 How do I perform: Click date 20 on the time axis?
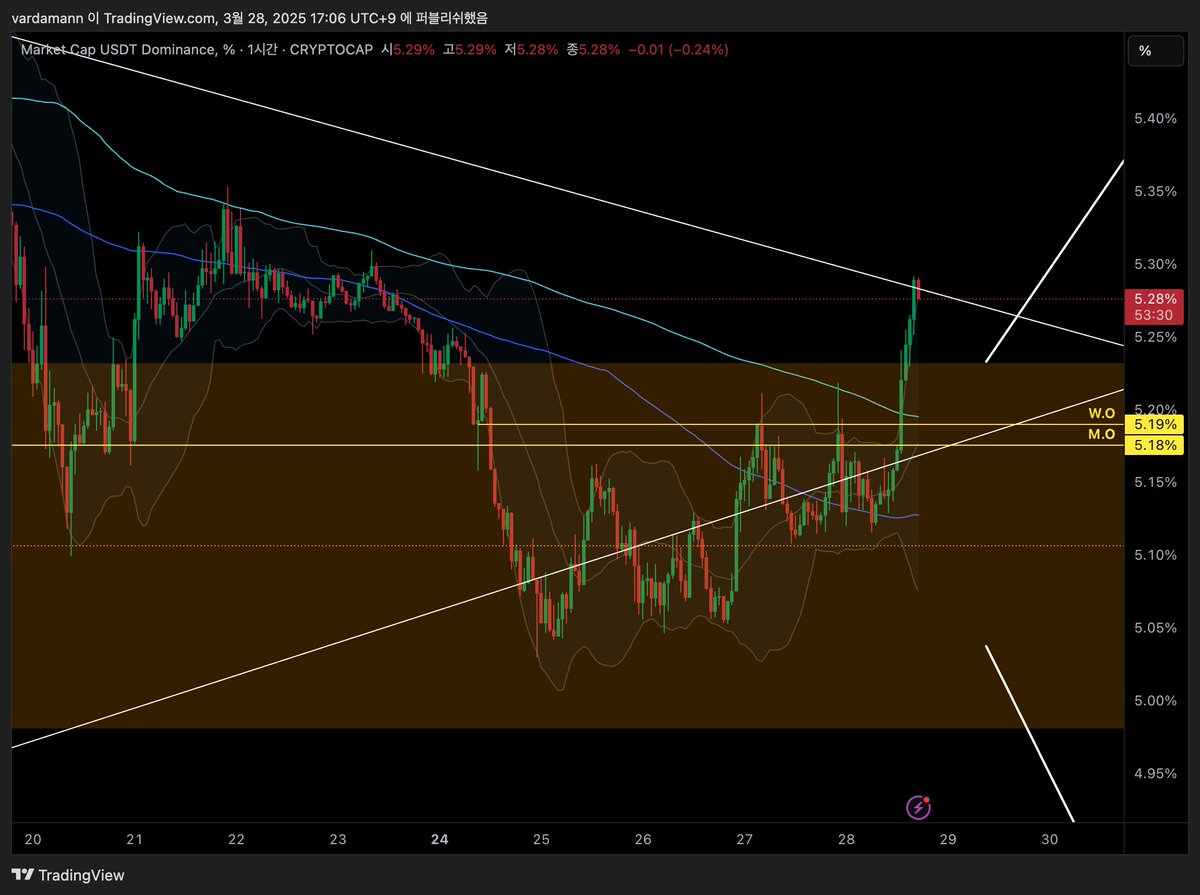33,840
